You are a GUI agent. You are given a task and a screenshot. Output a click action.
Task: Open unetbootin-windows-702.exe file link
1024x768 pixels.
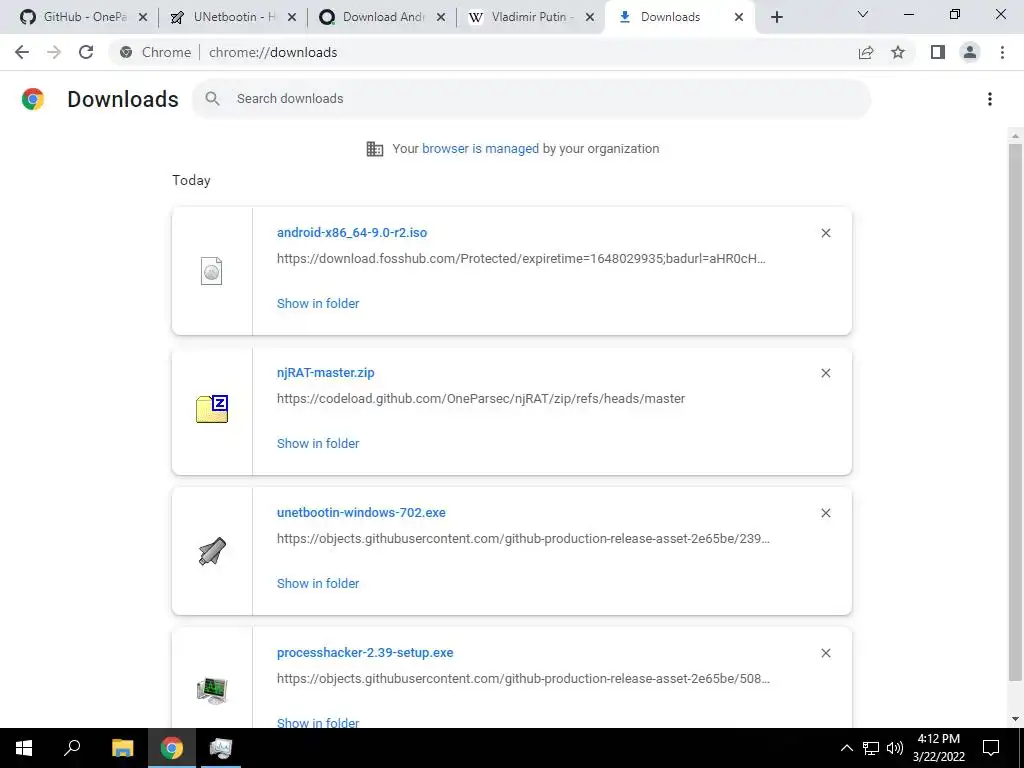361,512
